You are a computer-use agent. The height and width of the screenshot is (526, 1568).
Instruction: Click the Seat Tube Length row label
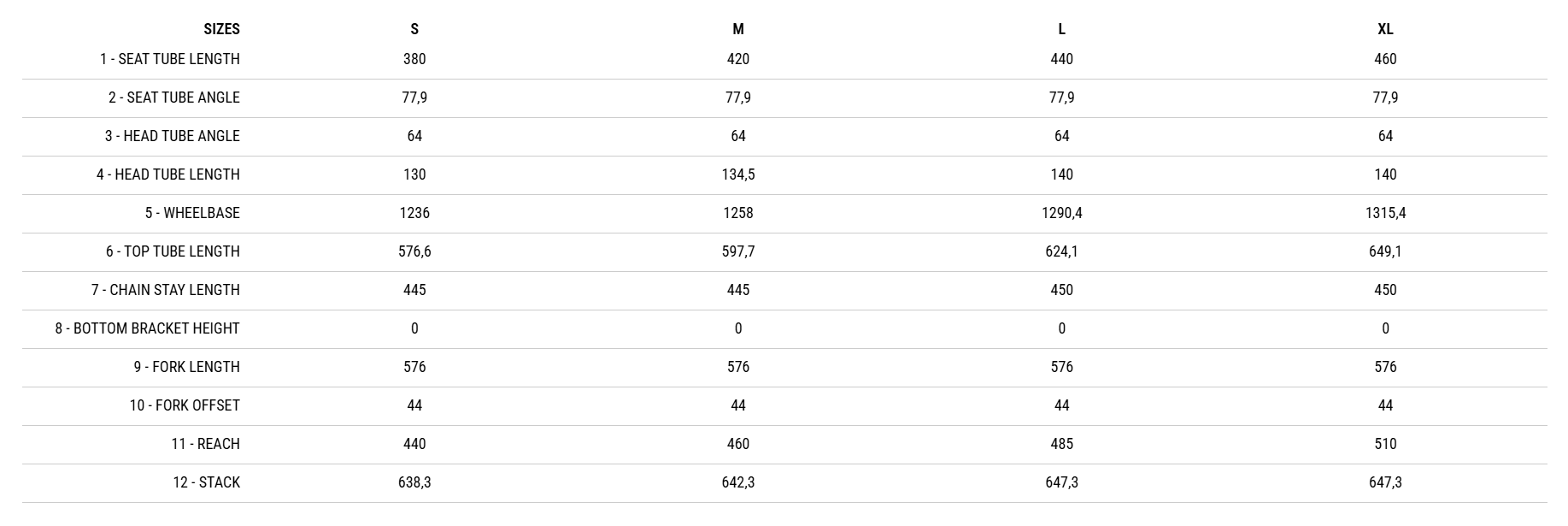pos(170,59)
